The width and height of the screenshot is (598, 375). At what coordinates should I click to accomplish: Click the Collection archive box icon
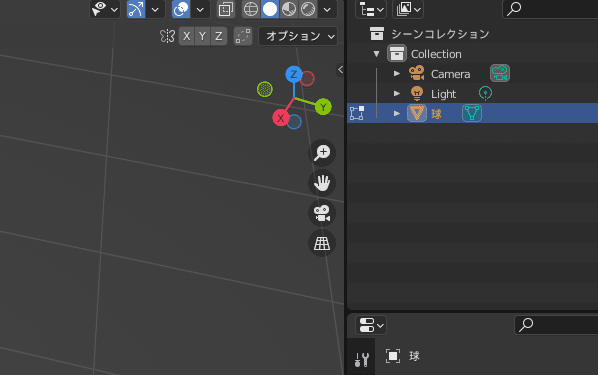[397, 54]
